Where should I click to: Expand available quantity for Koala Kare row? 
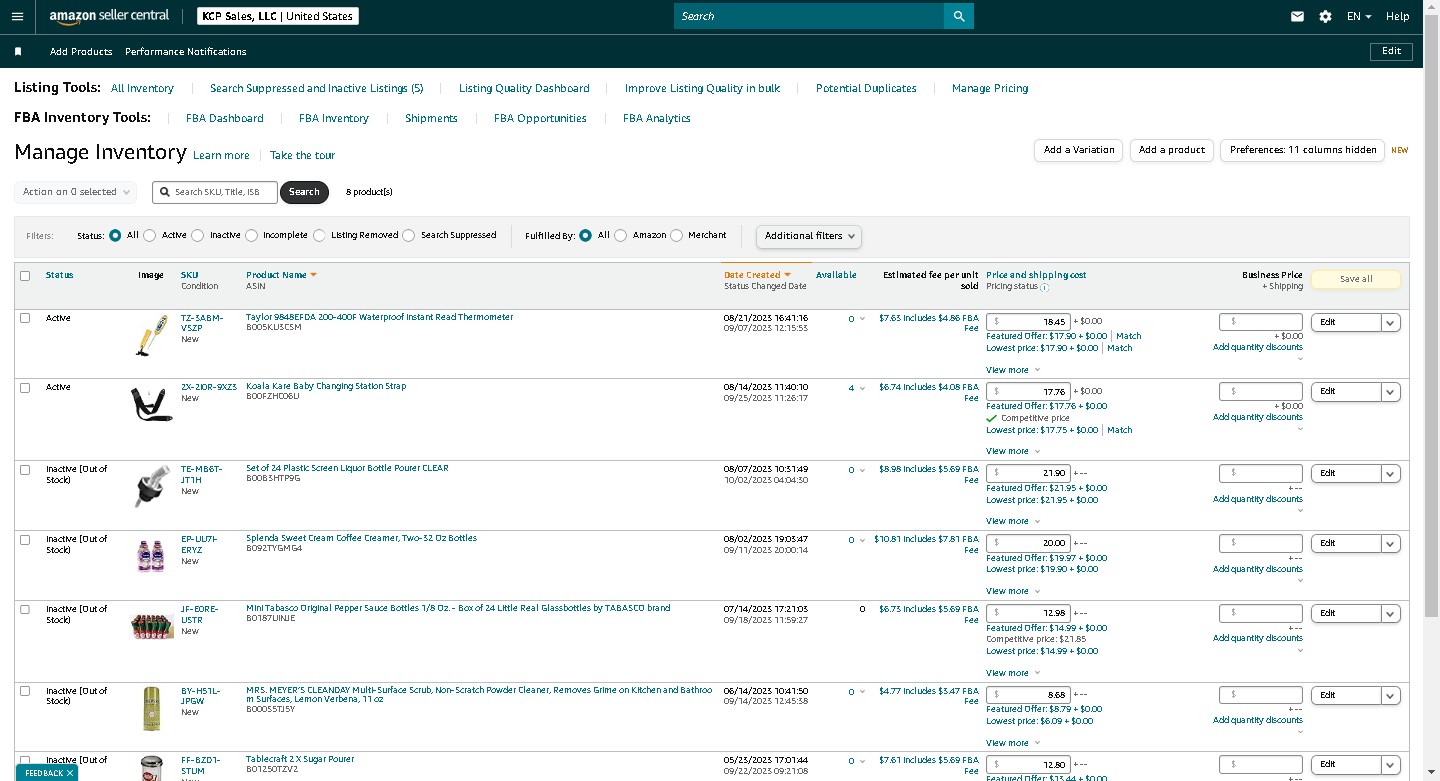click(x=862, y=388)
